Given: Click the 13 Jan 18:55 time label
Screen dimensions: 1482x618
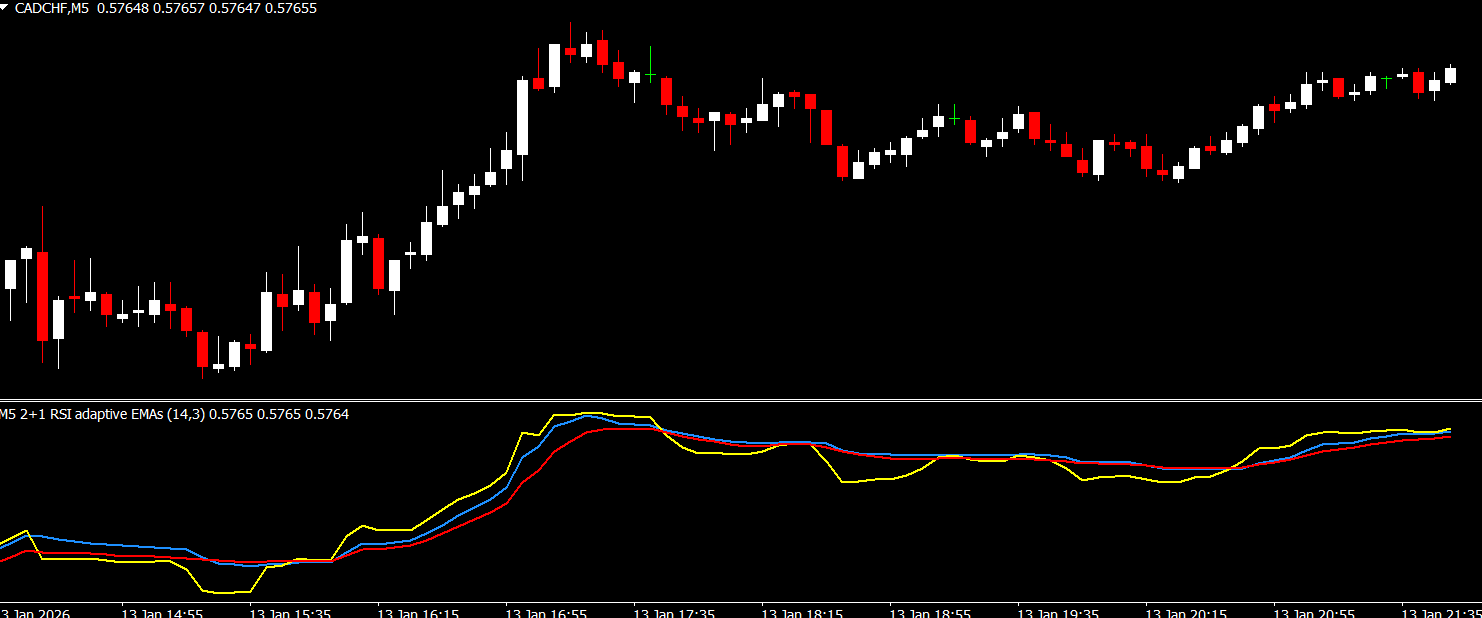Looking at the screenshot, I should [x=930, y=610].
